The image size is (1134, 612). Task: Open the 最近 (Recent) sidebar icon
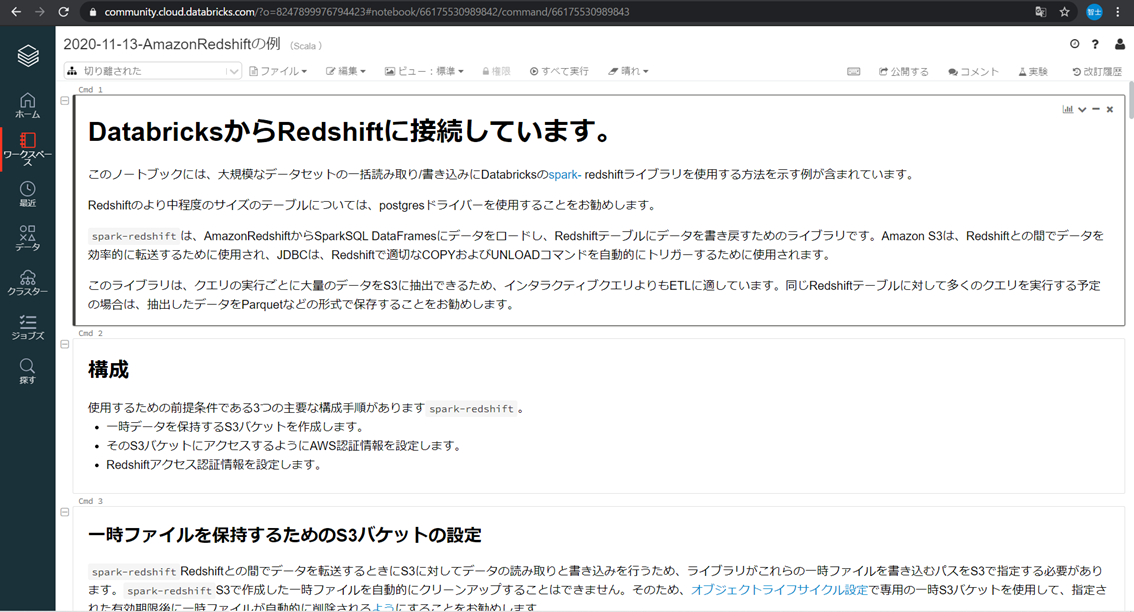[x=27, y=190]
